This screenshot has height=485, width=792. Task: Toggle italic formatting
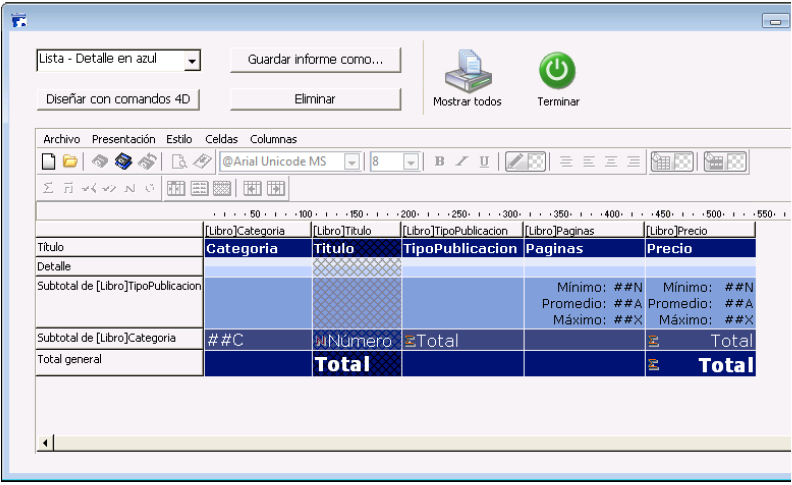(461, 162)
